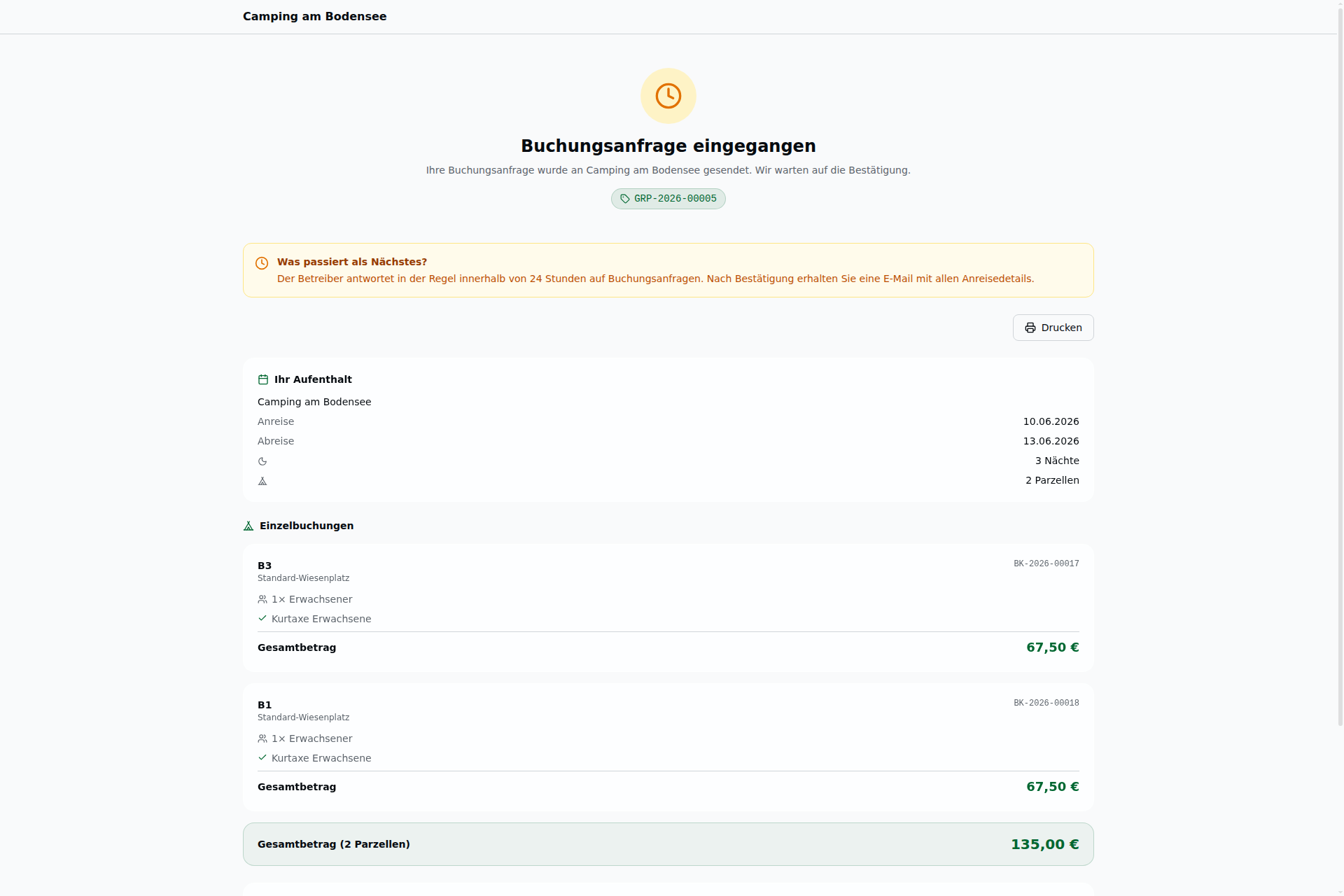Click the 135,00 € overall total amount

tap(1045, 844)
